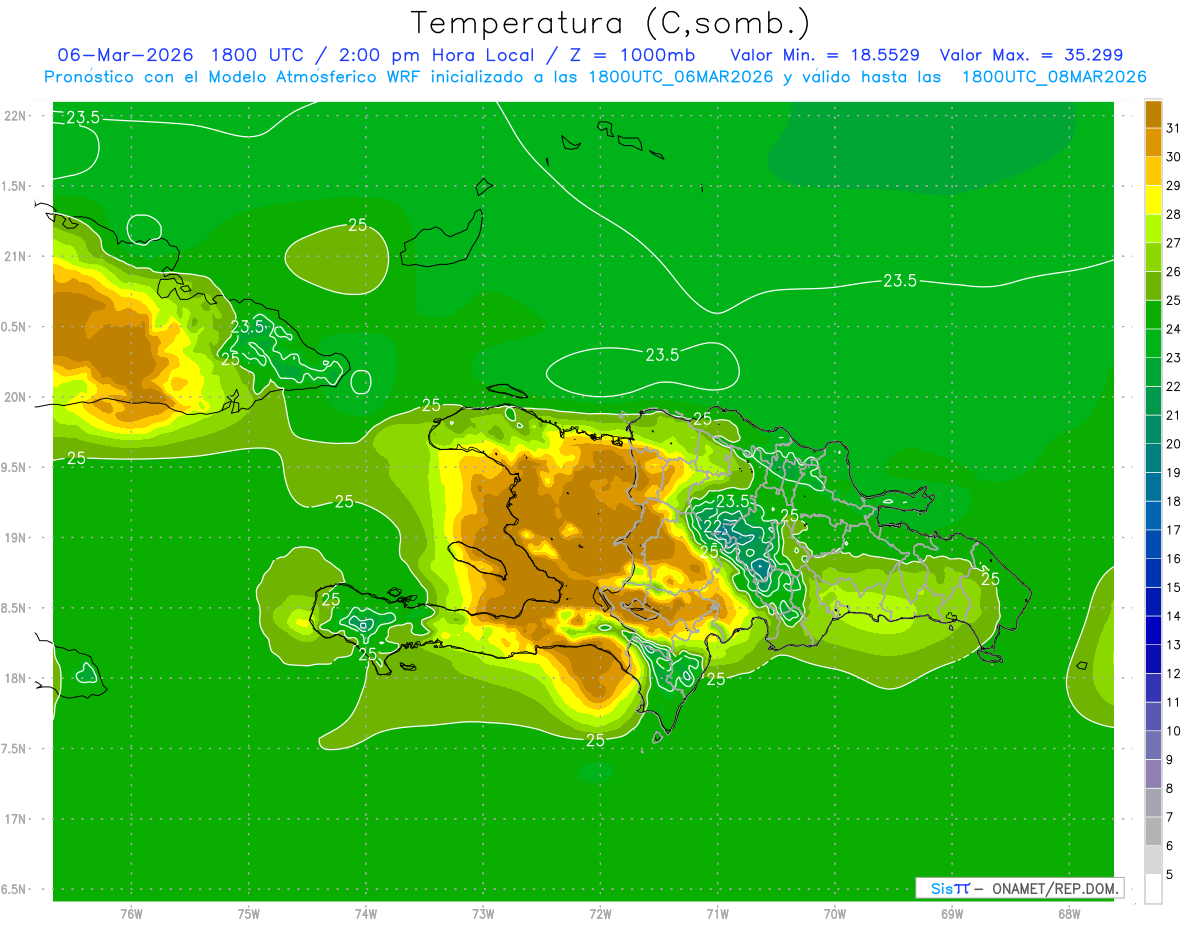Click the "22N" latitude axis label

(x=14, y=116)
